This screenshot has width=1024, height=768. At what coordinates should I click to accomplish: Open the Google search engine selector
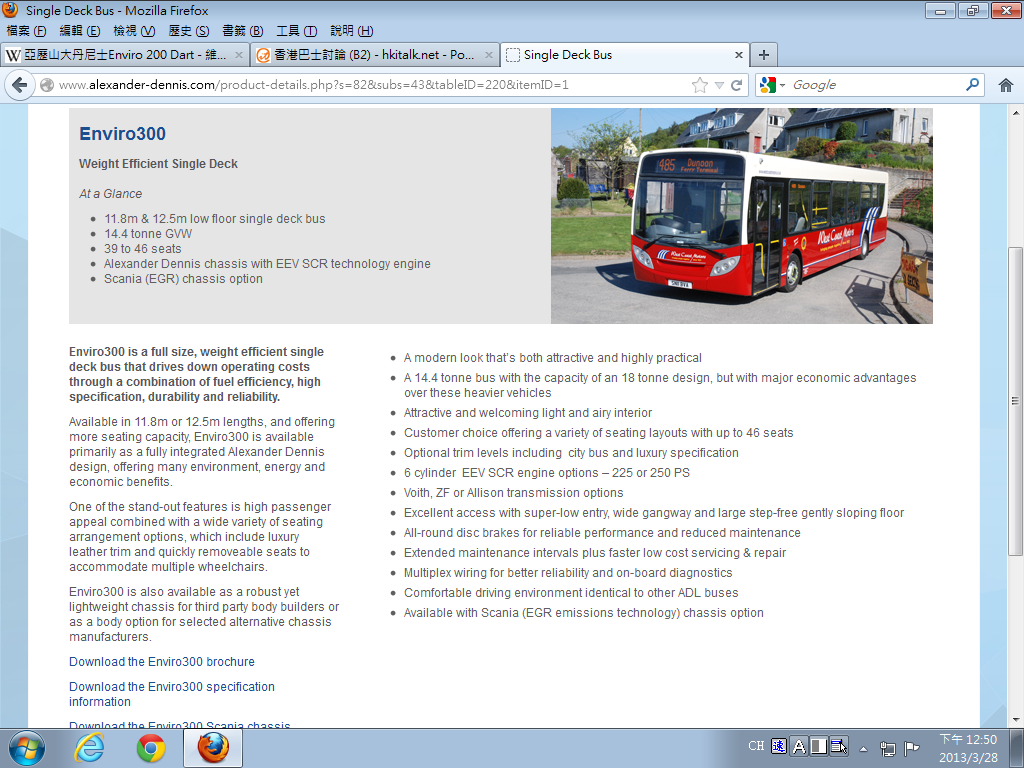tap(772, 85)
